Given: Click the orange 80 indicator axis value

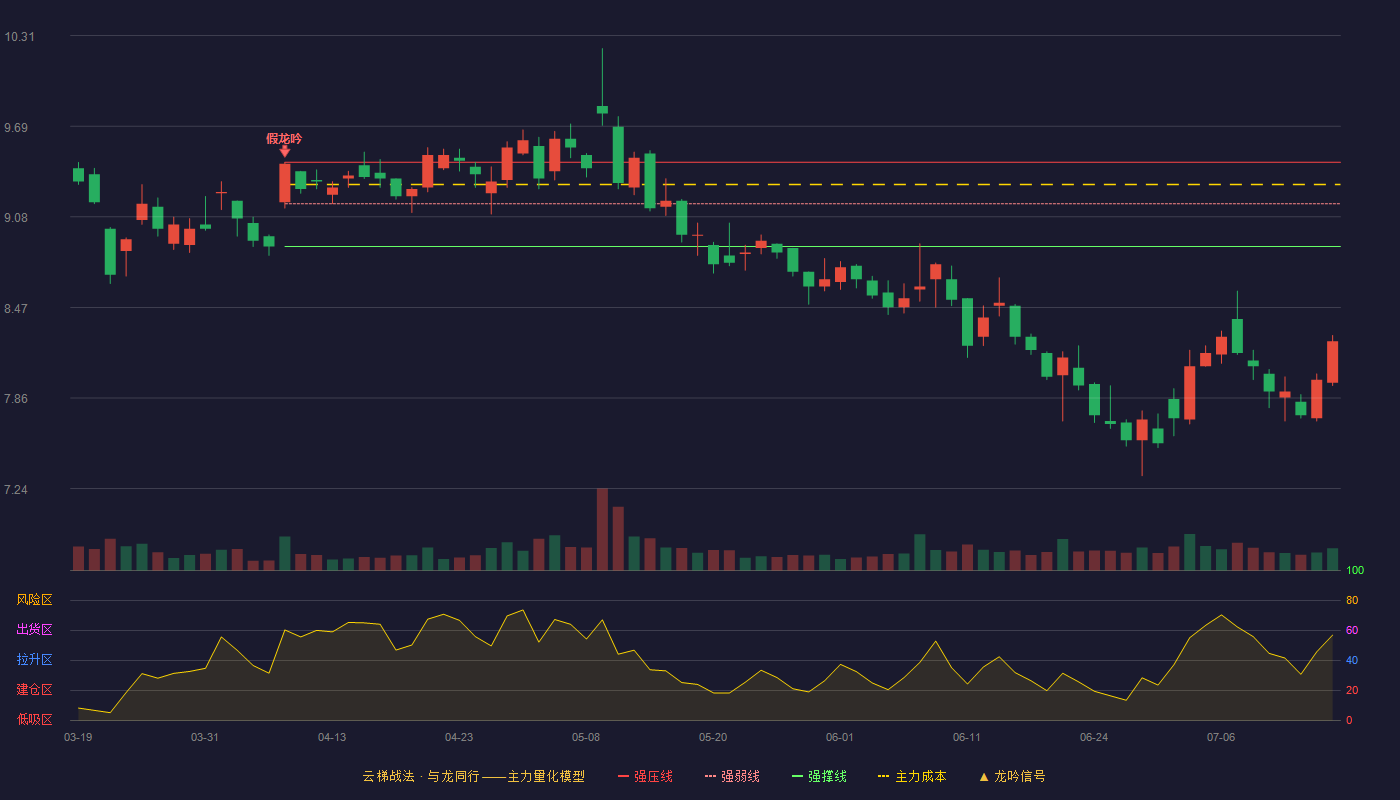Looking at the screenshot, I should click(x=1352, y=600).
